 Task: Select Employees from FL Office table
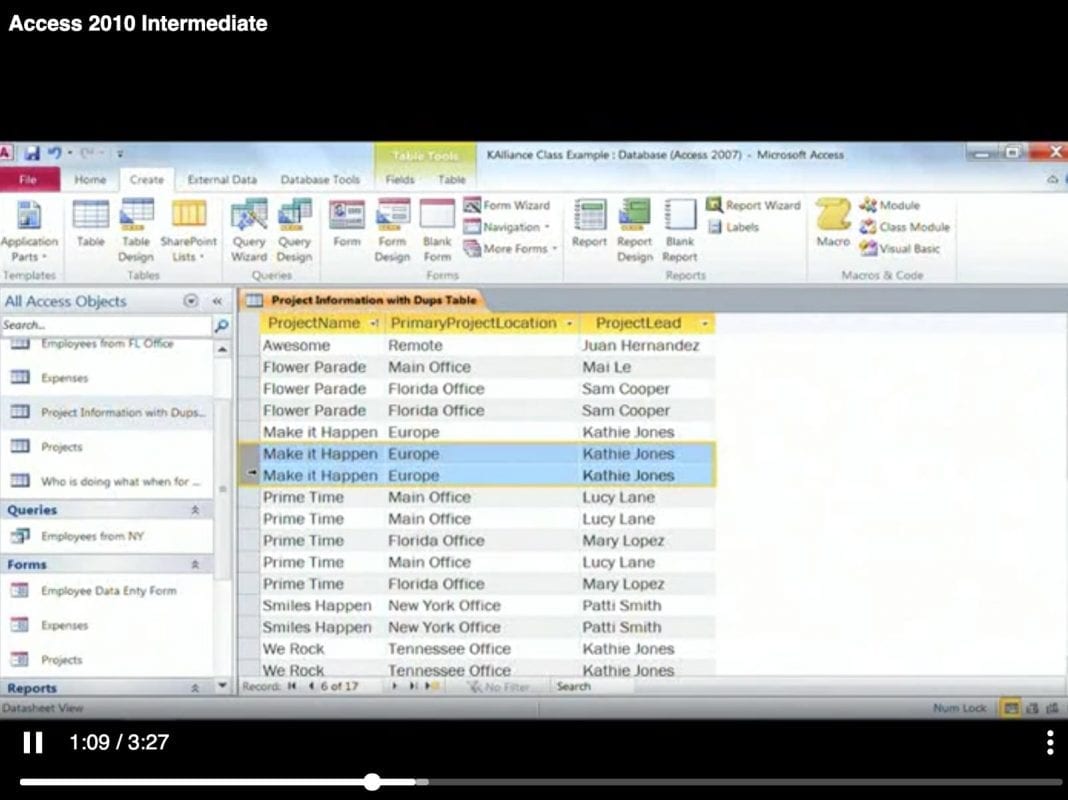(x=107, y=344)
